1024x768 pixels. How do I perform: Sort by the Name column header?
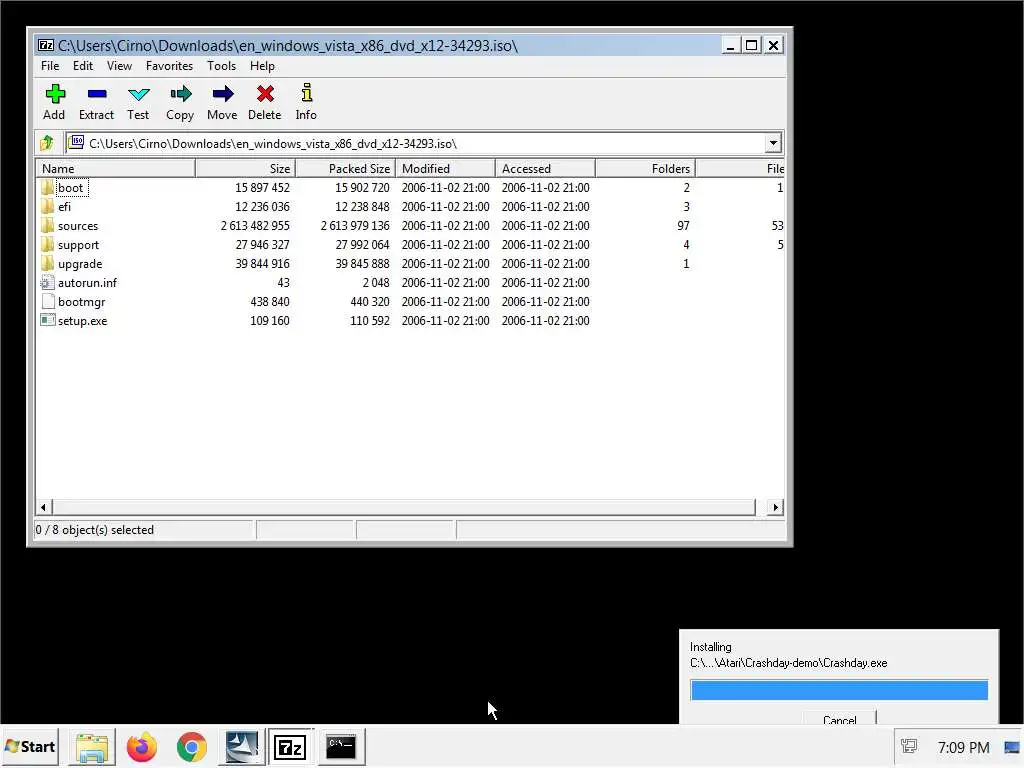(116, 168)
